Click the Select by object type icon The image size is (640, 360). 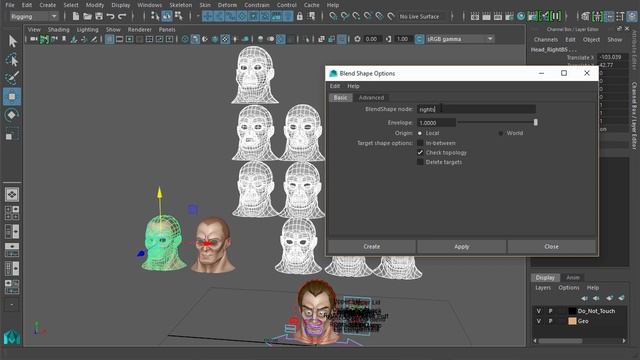167,16
